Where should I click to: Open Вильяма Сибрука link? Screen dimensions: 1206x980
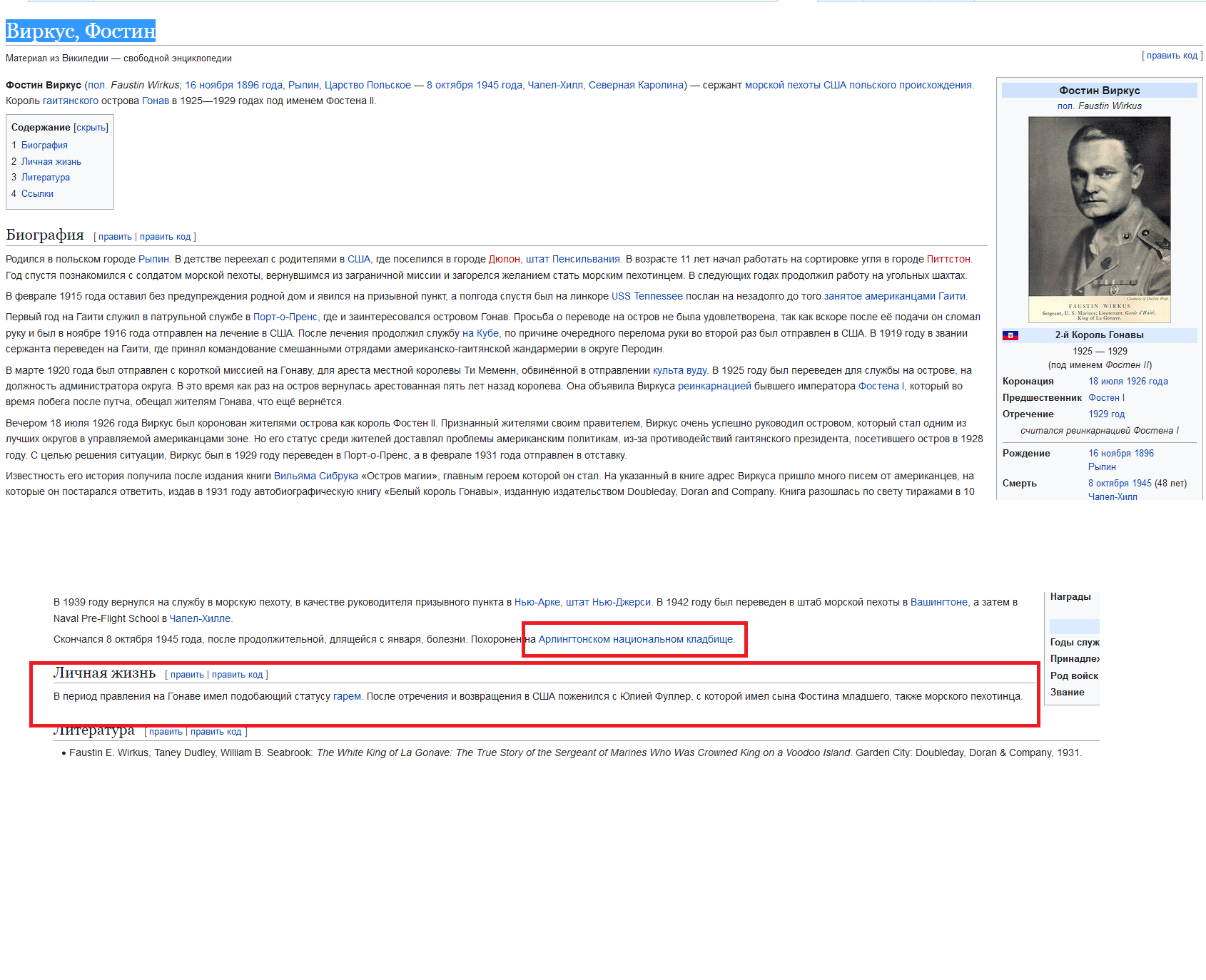pos(315,476)
